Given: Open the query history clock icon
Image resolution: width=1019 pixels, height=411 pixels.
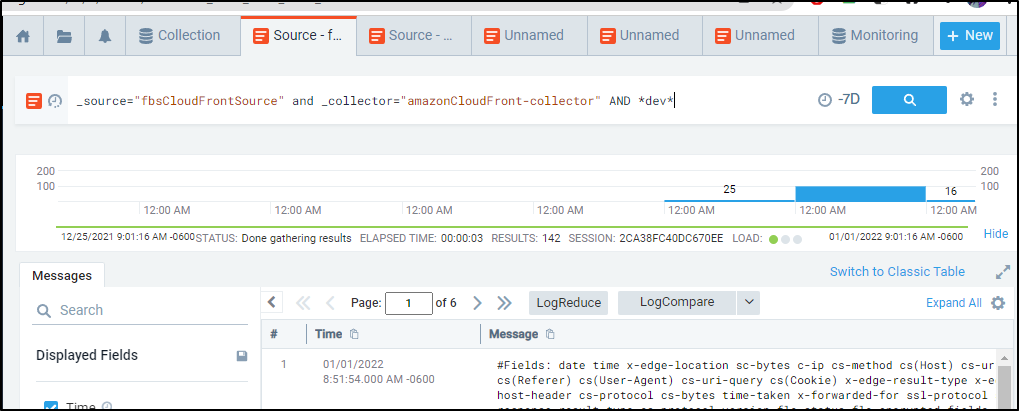Looking at the screenshot, I should pyautogui.click(x=55, y=101).
